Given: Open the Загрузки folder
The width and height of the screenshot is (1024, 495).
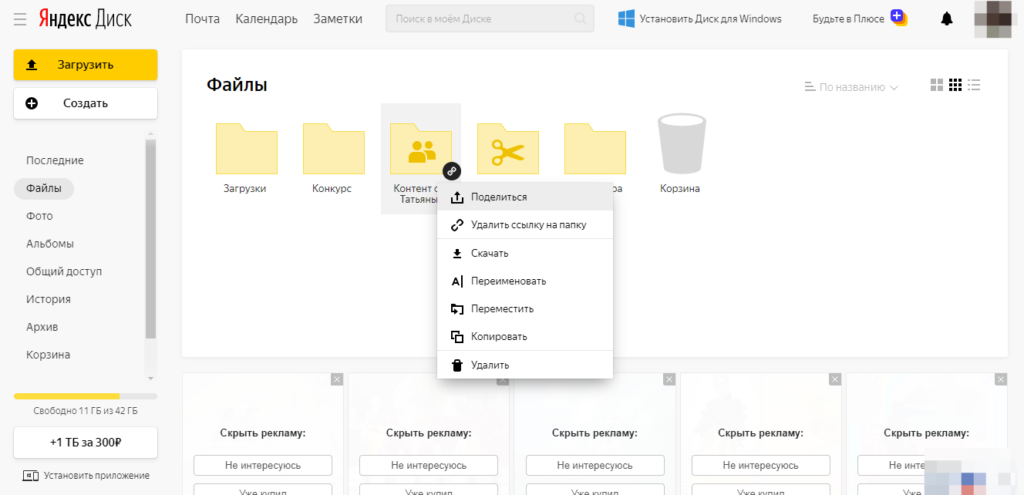Looking at the screenshot, I should click(245, 149).
